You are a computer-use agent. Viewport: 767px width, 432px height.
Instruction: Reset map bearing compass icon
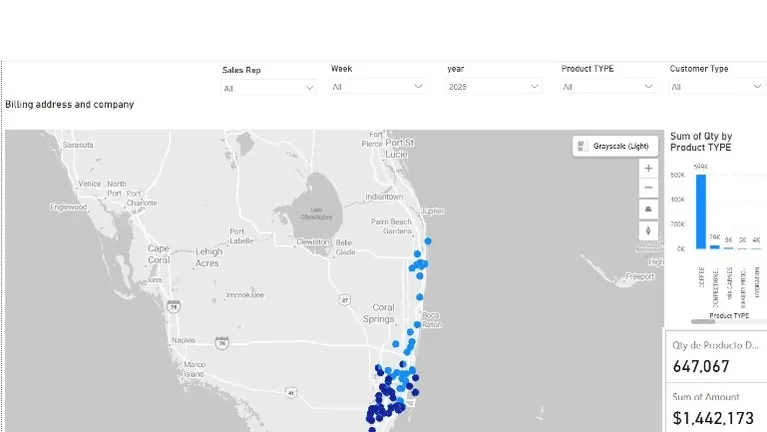[648, 230]
